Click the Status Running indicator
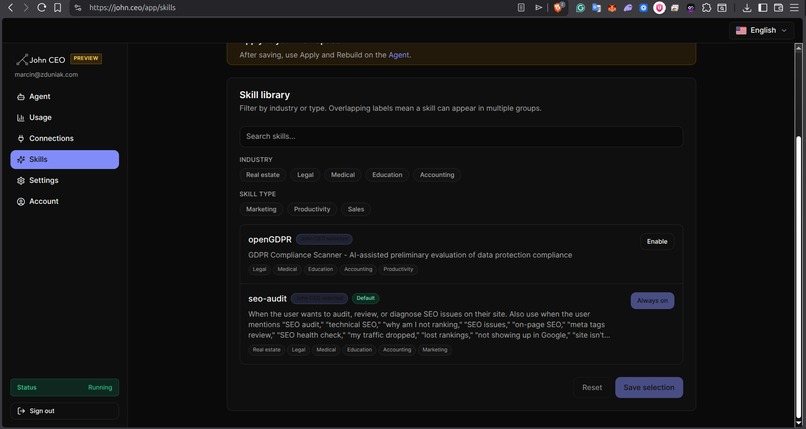806x429 pixels. 64,387
